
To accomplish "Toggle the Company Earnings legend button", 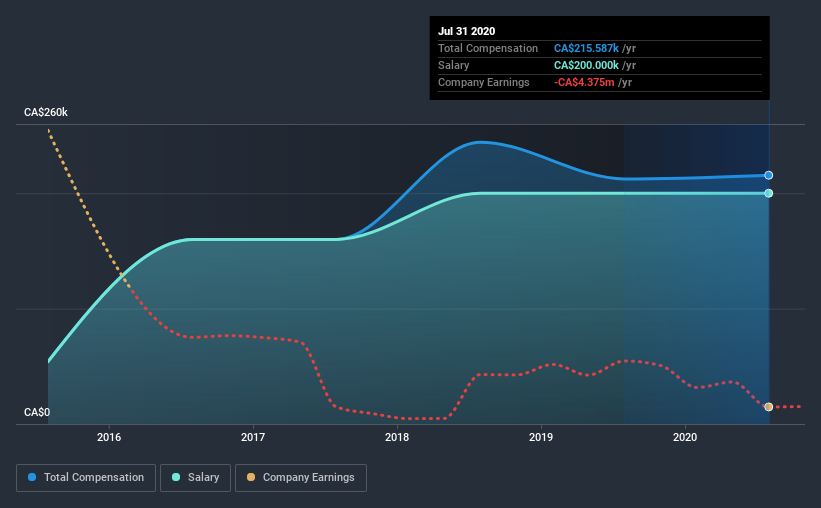I will (301, 478).
